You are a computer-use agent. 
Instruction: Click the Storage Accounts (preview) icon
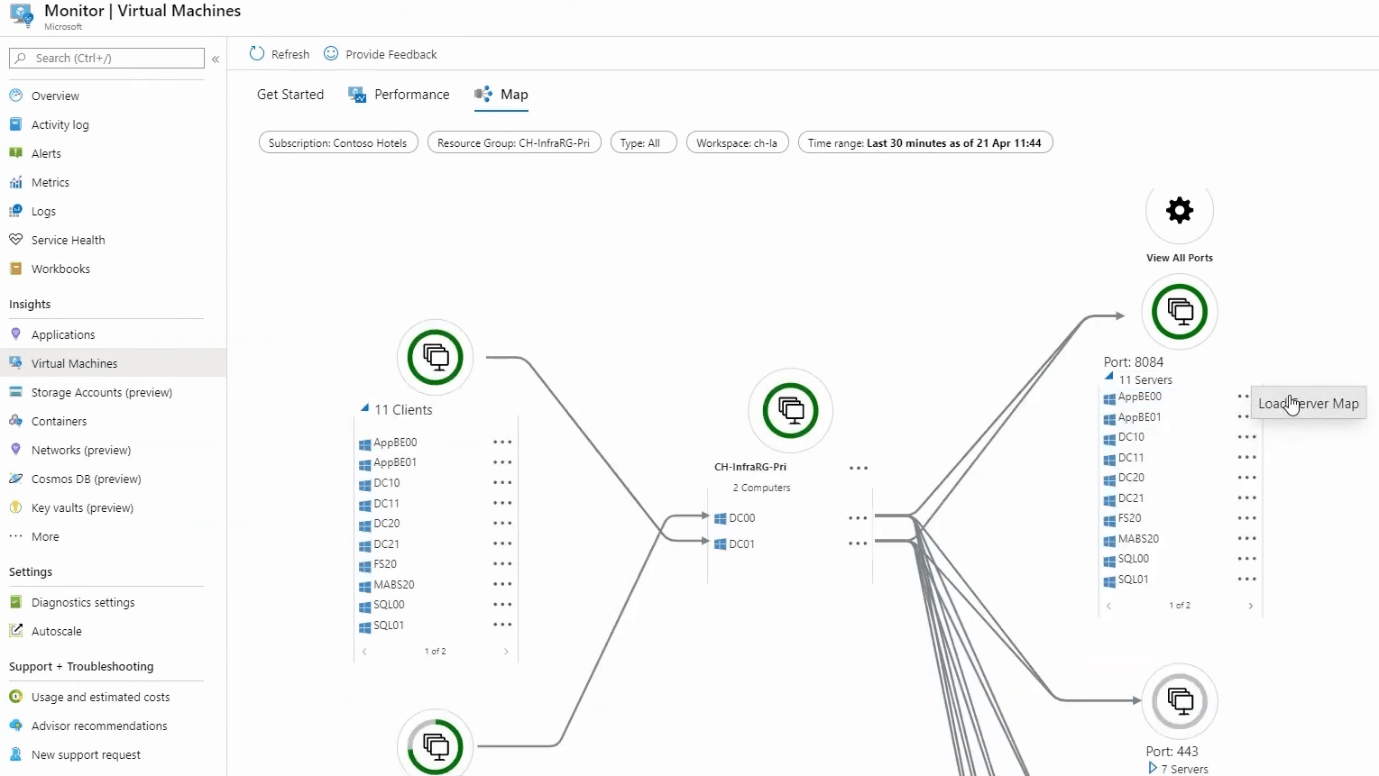pos(15,393)
